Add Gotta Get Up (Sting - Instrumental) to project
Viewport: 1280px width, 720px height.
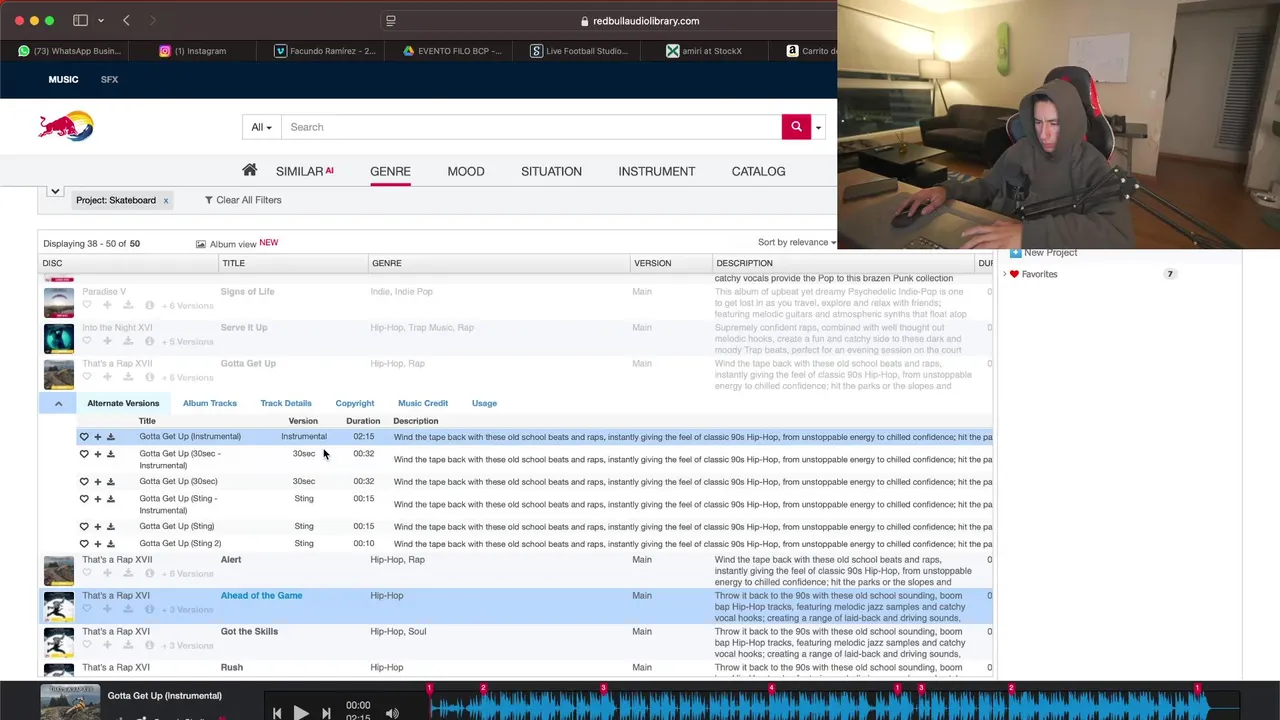(97, 499)
